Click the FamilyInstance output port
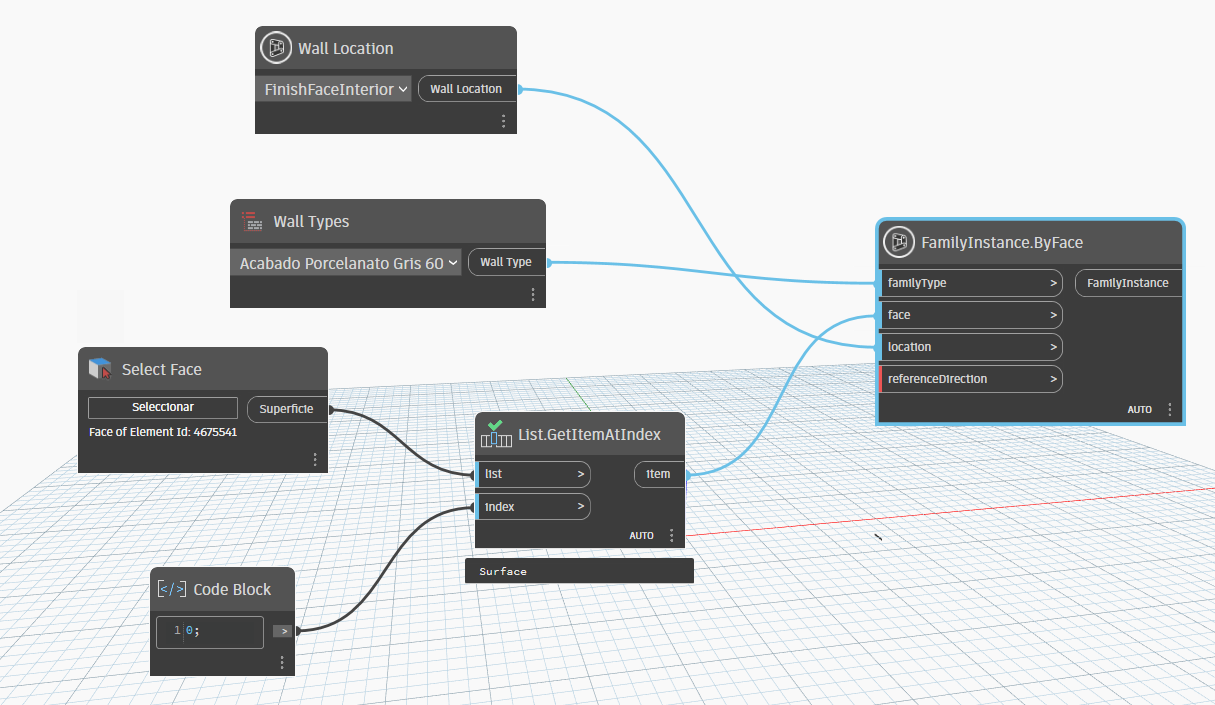 [x=1129, y=283]
